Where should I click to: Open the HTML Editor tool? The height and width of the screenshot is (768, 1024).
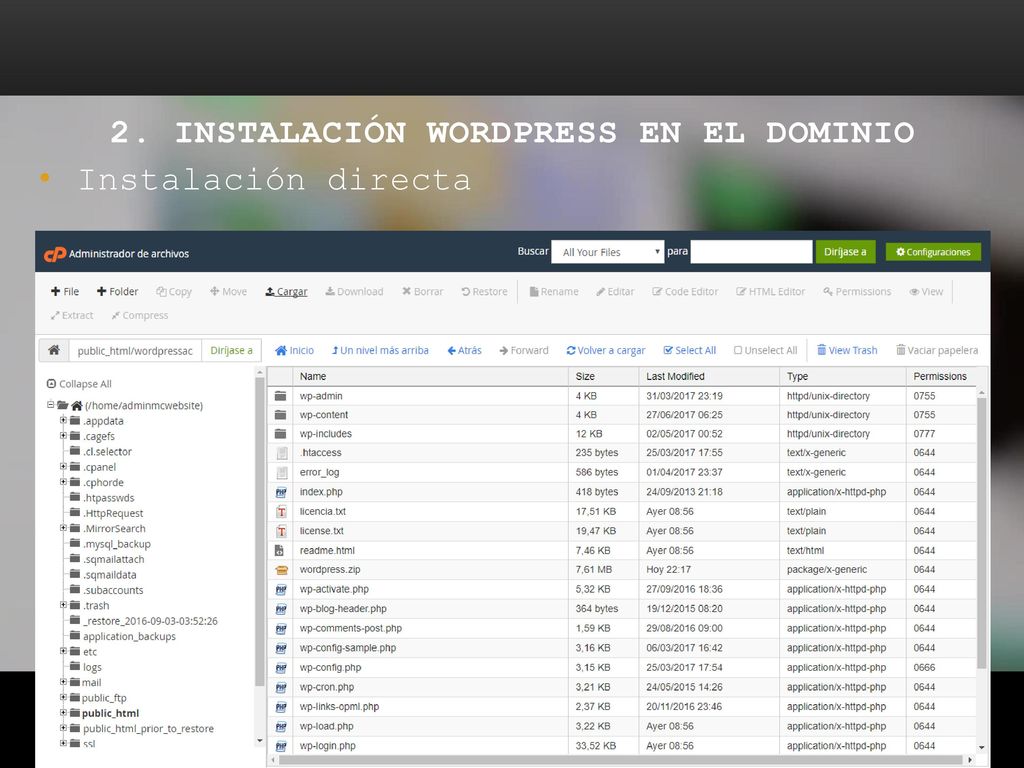[x=771, y=292]
